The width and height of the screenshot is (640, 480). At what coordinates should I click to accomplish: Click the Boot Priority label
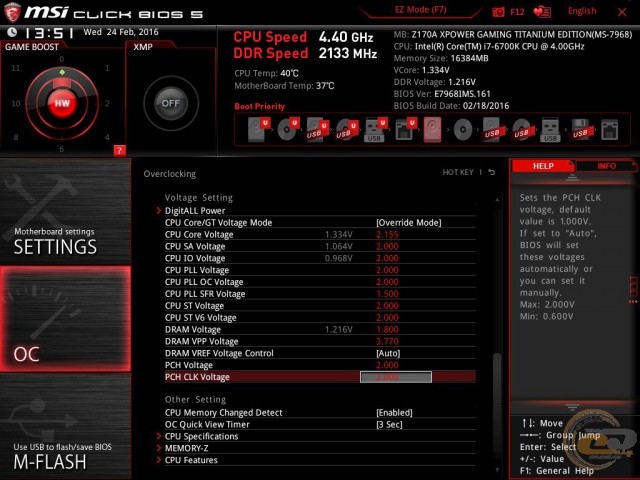[x=259, y=106]
